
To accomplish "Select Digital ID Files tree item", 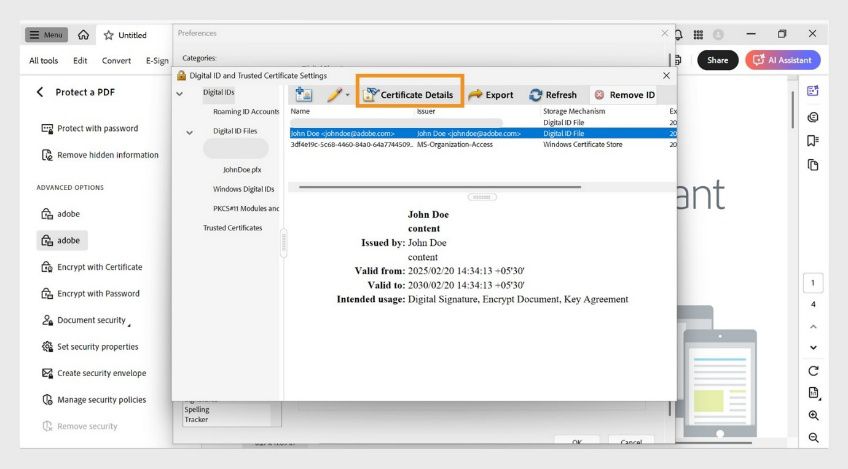I will (235, 131).
